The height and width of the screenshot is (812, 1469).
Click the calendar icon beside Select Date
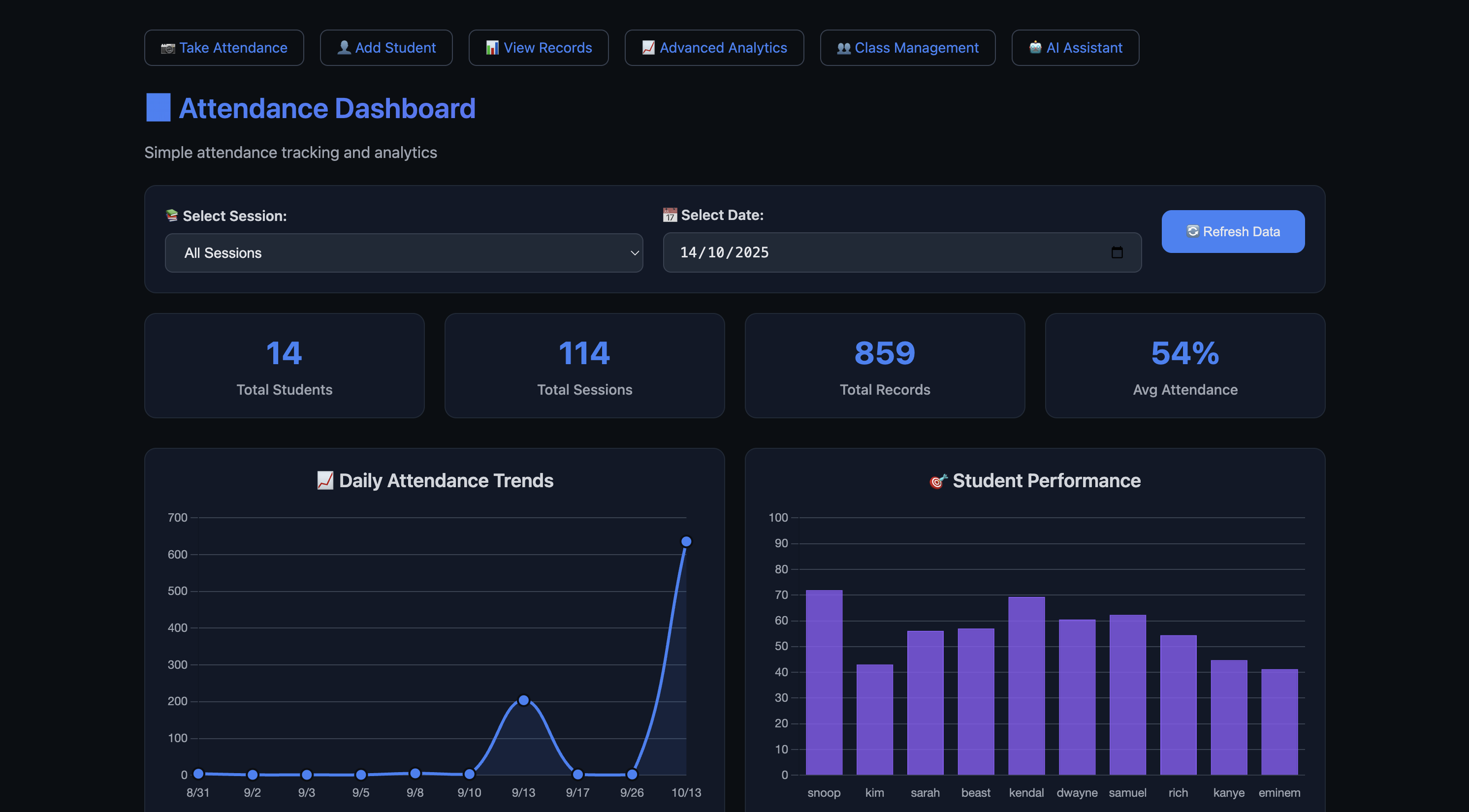[x=670, y=215]
